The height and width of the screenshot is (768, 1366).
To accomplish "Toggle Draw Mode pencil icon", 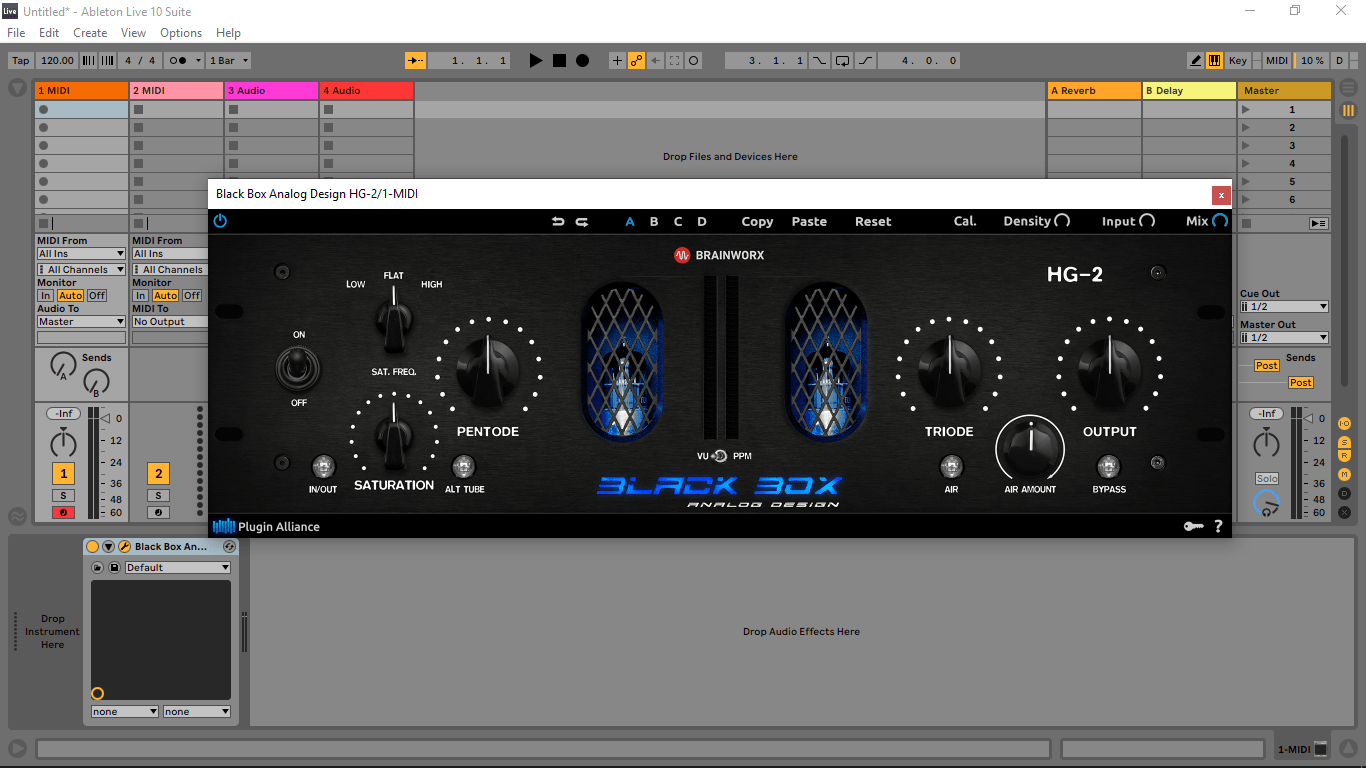I will 1195,61.
